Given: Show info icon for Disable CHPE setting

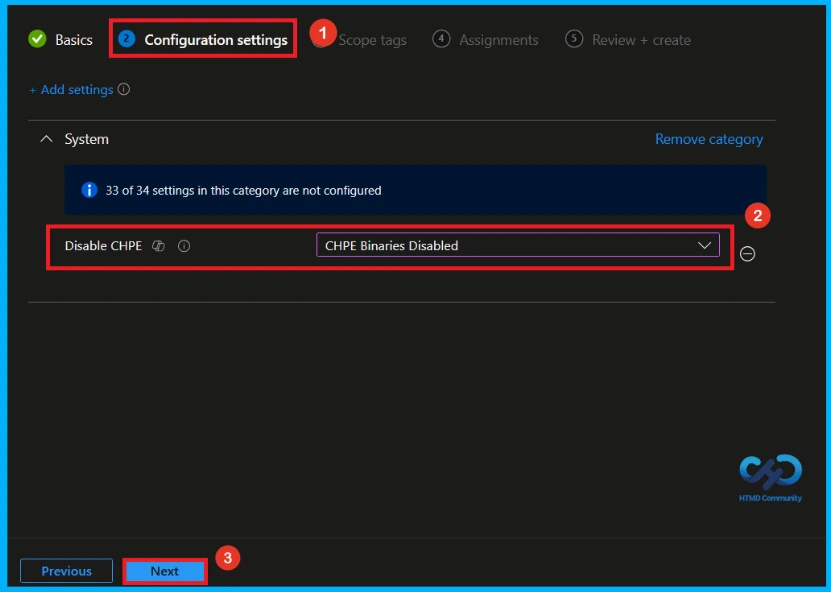Looking at the screenshot, I should click(x=184, y=246).
